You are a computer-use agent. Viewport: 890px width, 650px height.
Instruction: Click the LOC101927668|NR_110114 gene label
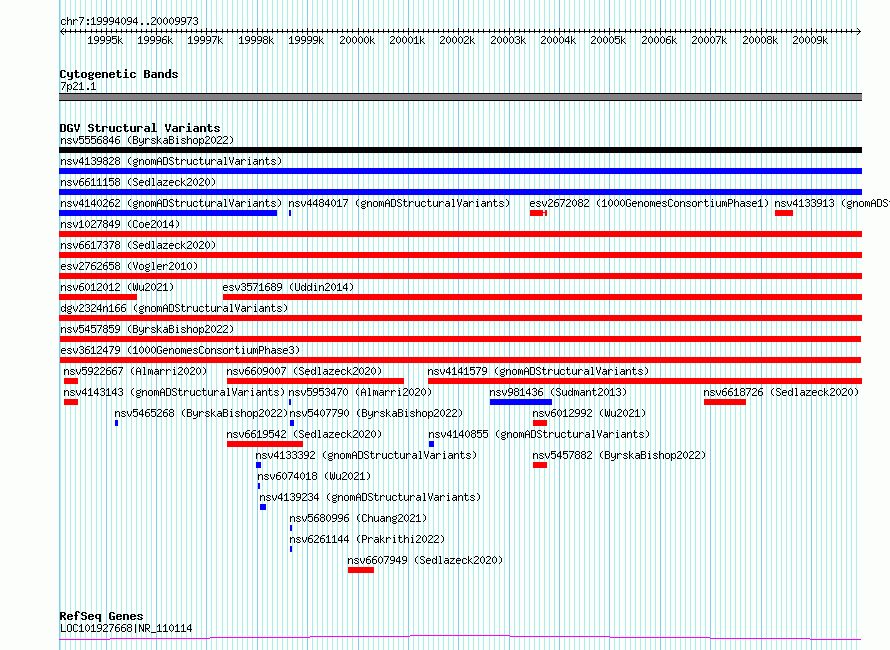tap(126, 628)
